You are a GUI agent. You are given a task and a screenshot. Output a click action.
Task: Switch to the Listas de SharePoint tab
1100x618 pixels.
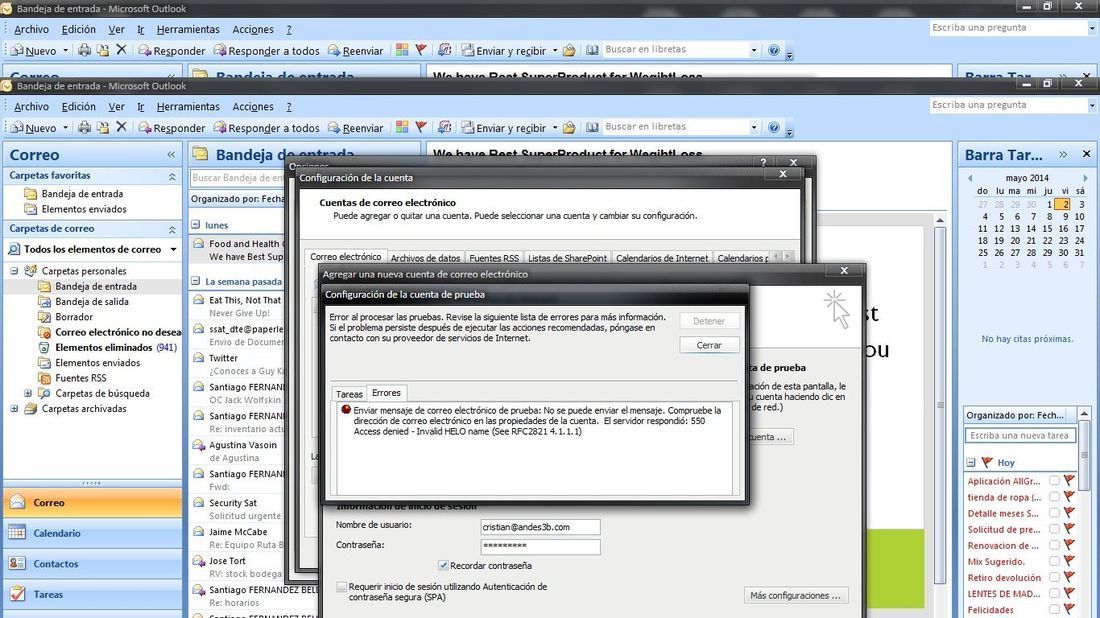(x=567, y=258)
